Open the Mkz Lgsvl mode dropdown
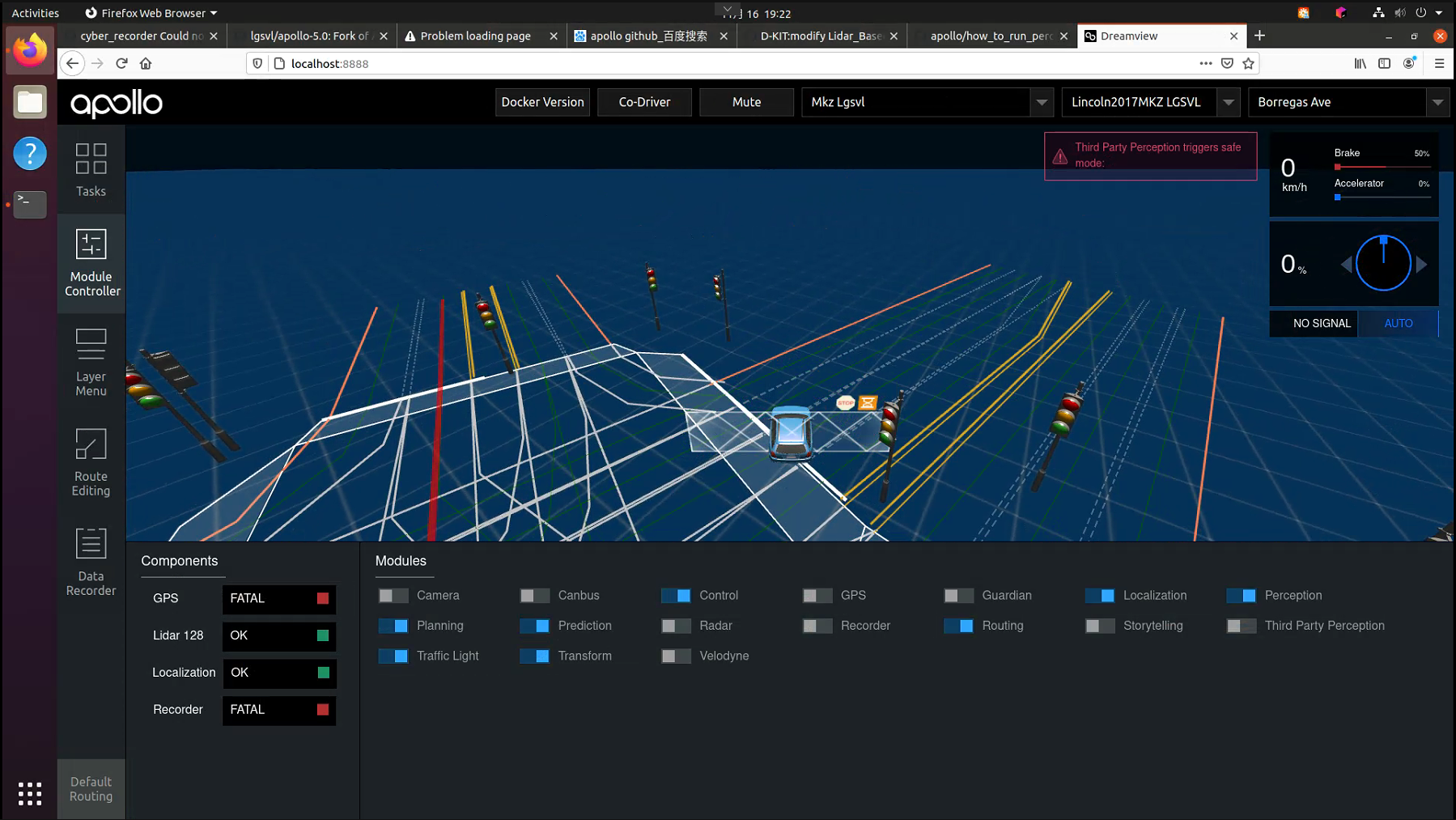Image resolution: width=1456 pixels, height=820 pixels. (1042, 102)
